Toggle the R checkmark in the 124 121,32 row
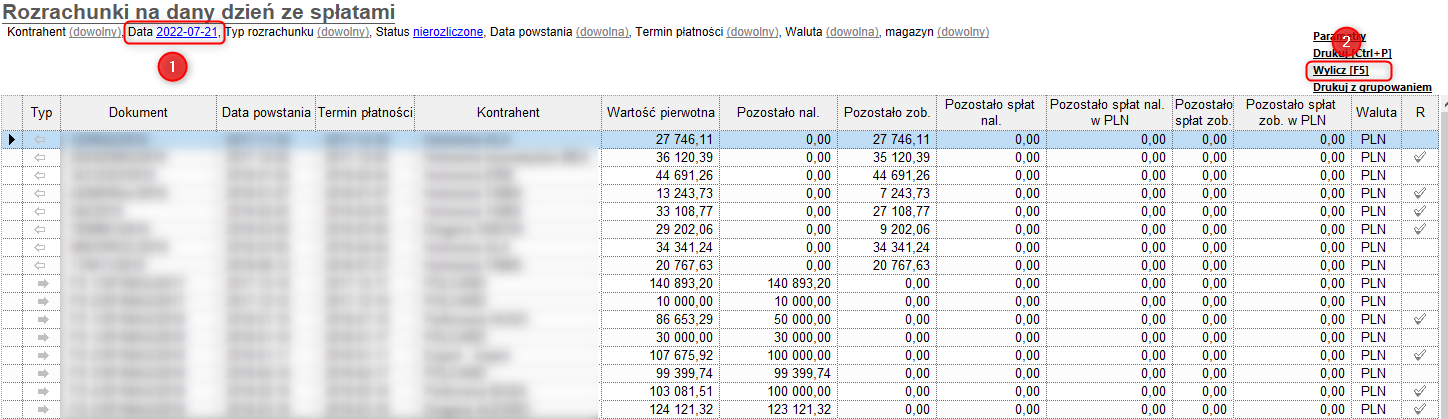Image resolution: width=1448 pixels, height=419 pixels. click(1420, 409)
